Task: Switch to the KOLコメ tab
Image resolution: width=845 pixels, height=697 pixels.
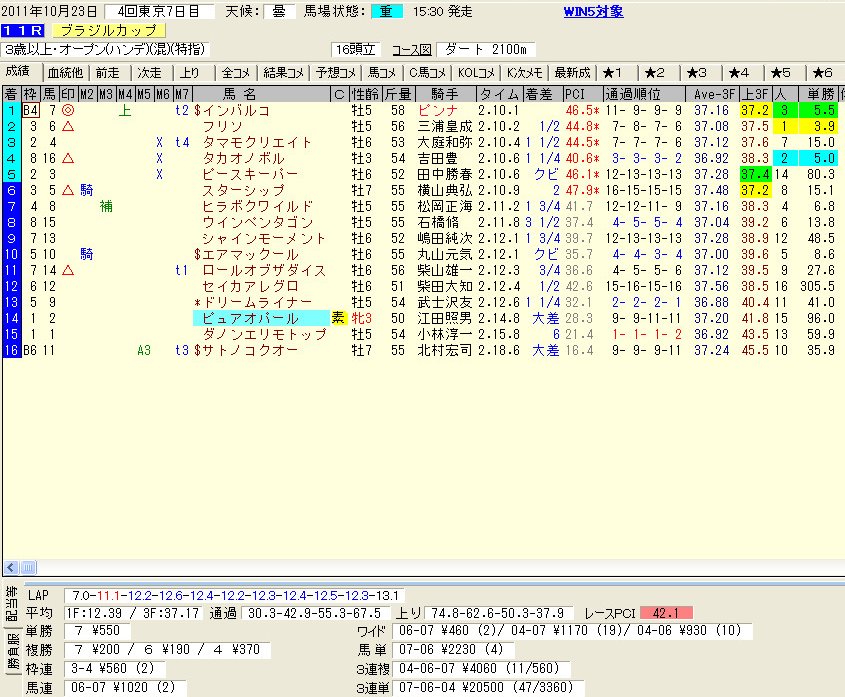Action: coord(476,73)
